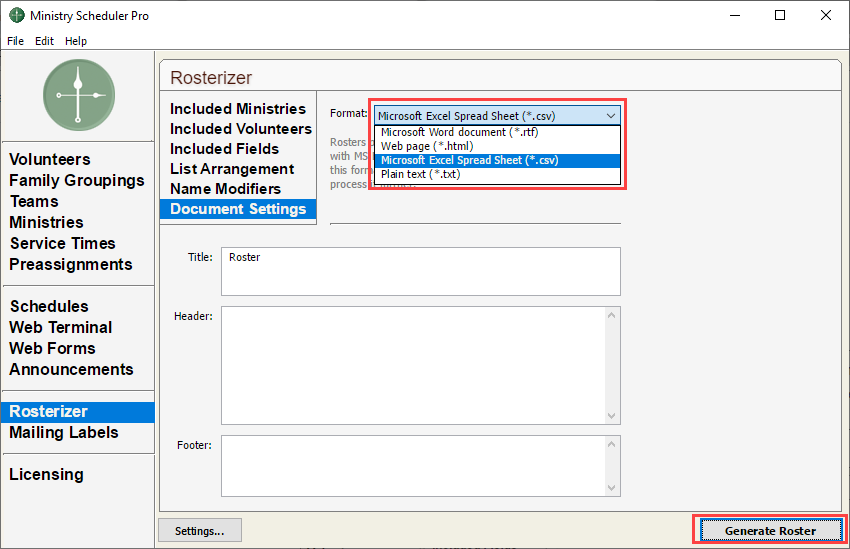Click into the Footer text area

[414, 466]
